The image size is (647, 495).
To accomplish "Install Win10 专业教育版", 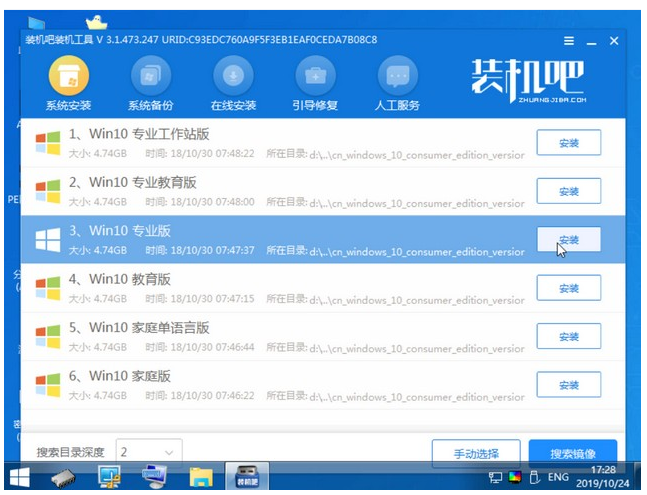I will tap(568, 191).
